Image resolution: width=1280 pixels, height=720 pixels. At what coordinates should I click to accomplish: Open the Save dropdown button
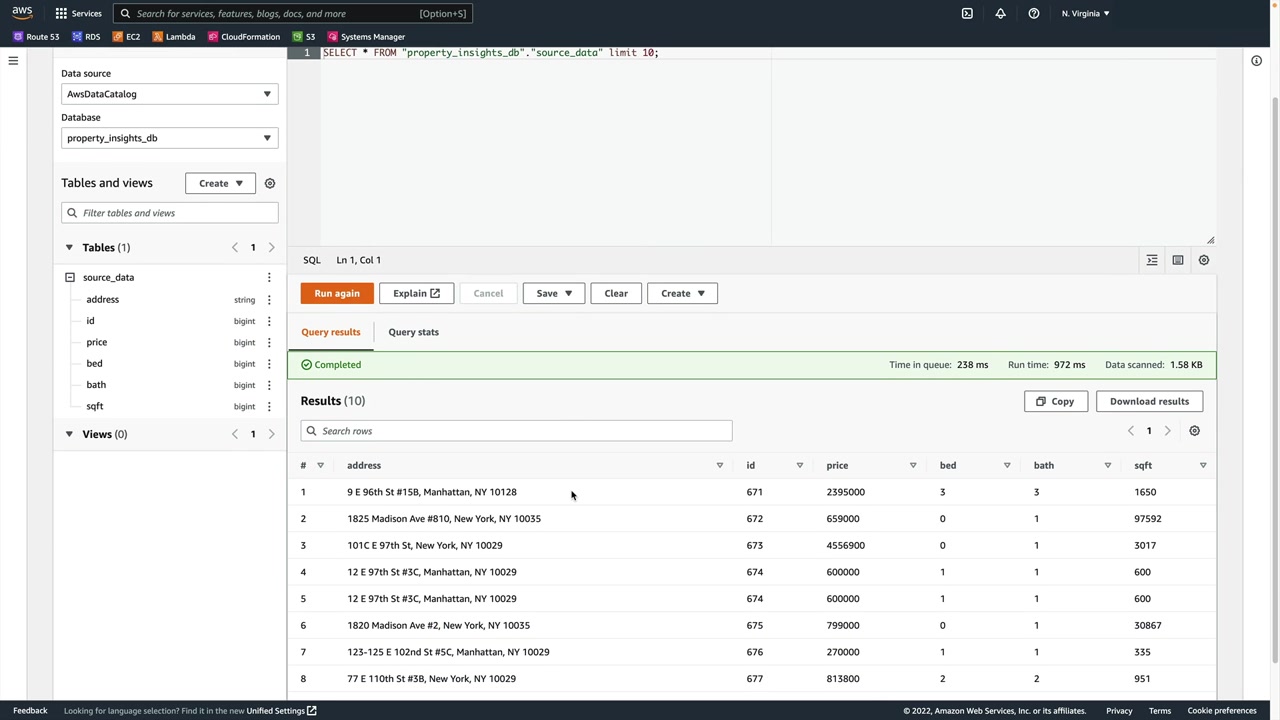(553, 293)
